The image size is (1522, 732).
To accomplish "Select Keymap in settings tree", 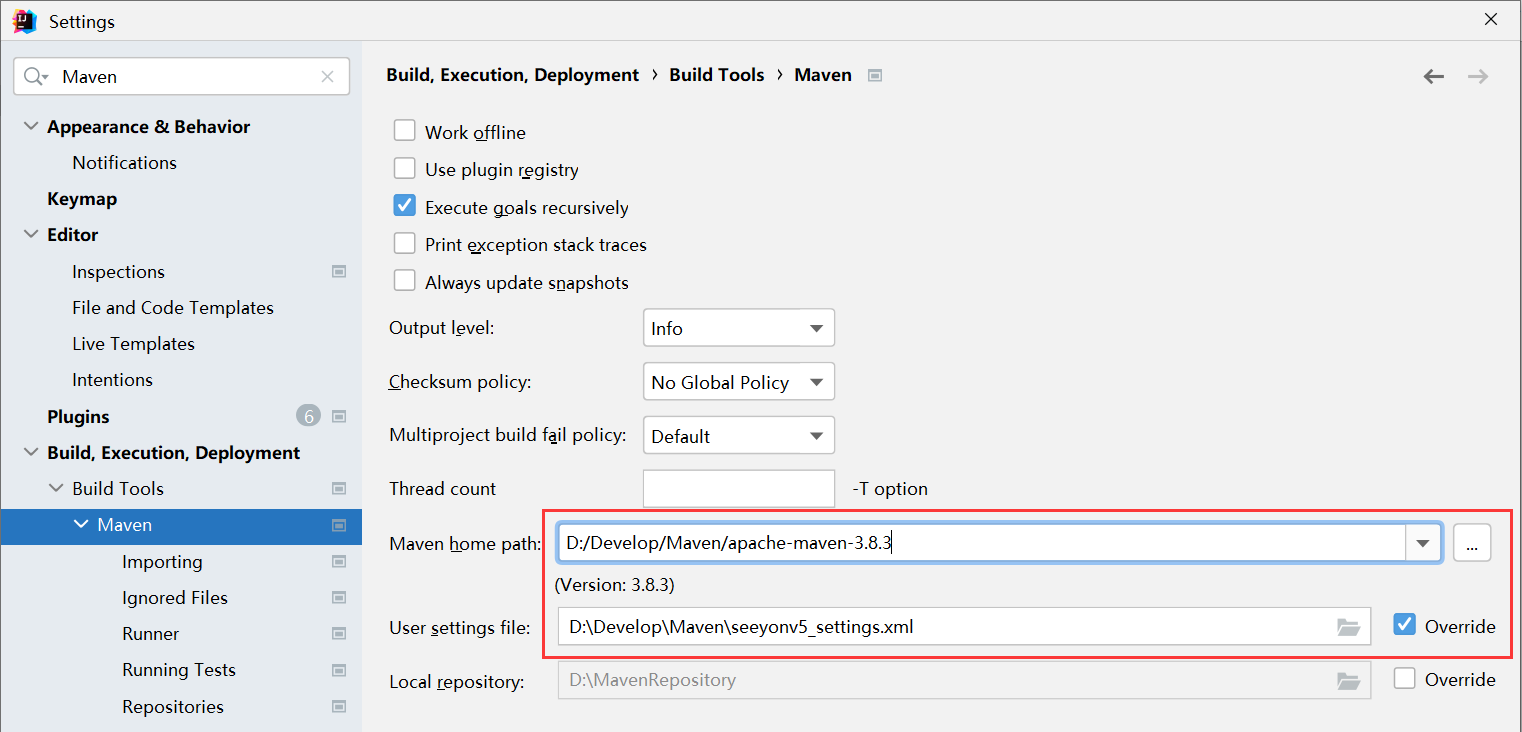I will (x=82, y=199).
